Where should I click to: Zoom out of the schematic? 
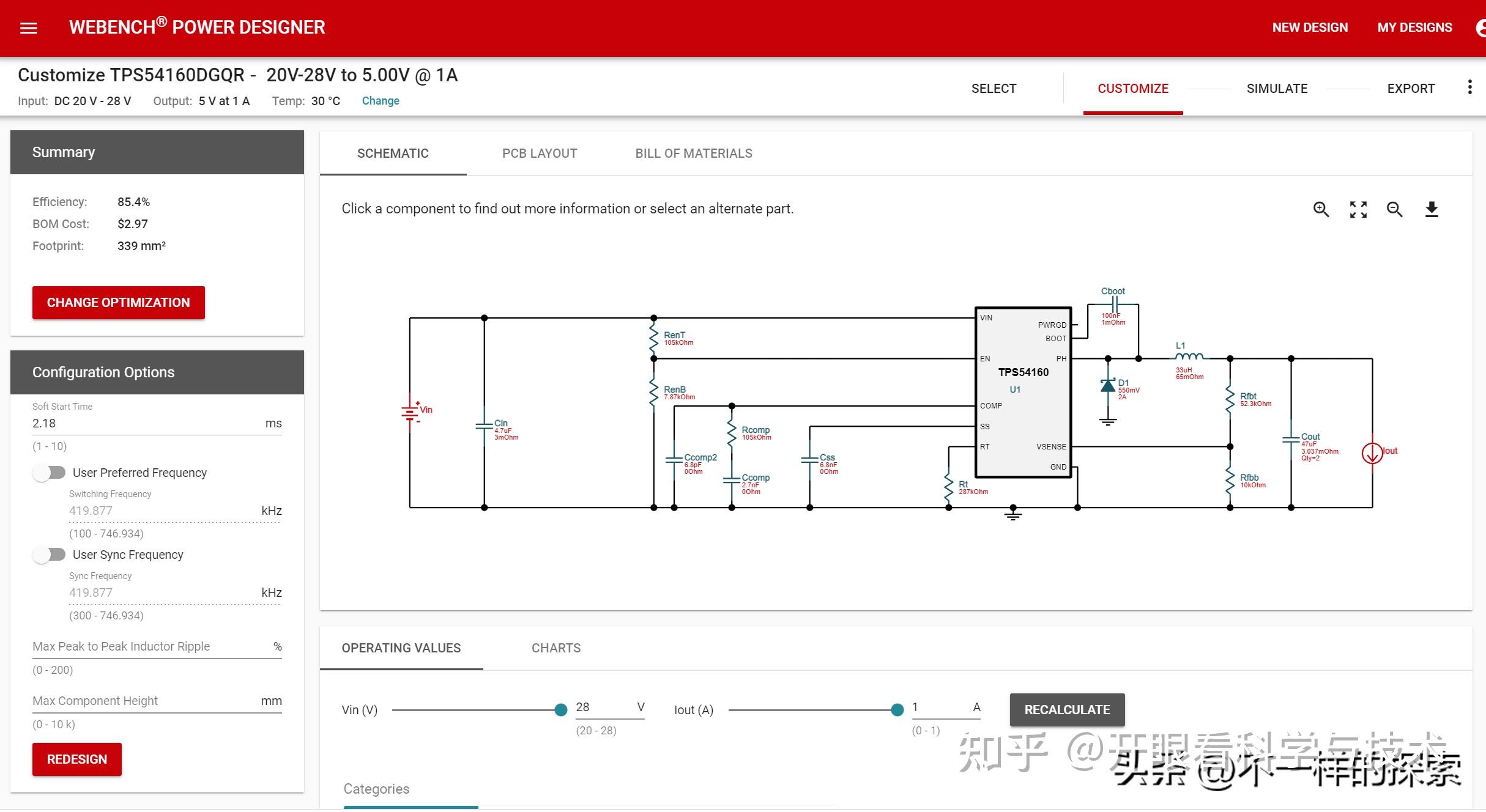(1394, 210)
